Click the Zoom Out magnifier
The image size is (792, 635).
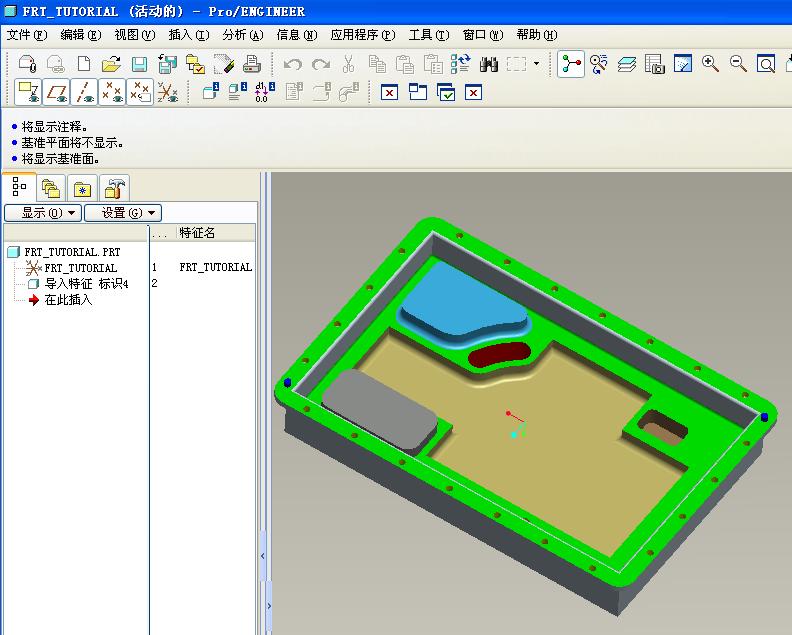coord(738,64)
